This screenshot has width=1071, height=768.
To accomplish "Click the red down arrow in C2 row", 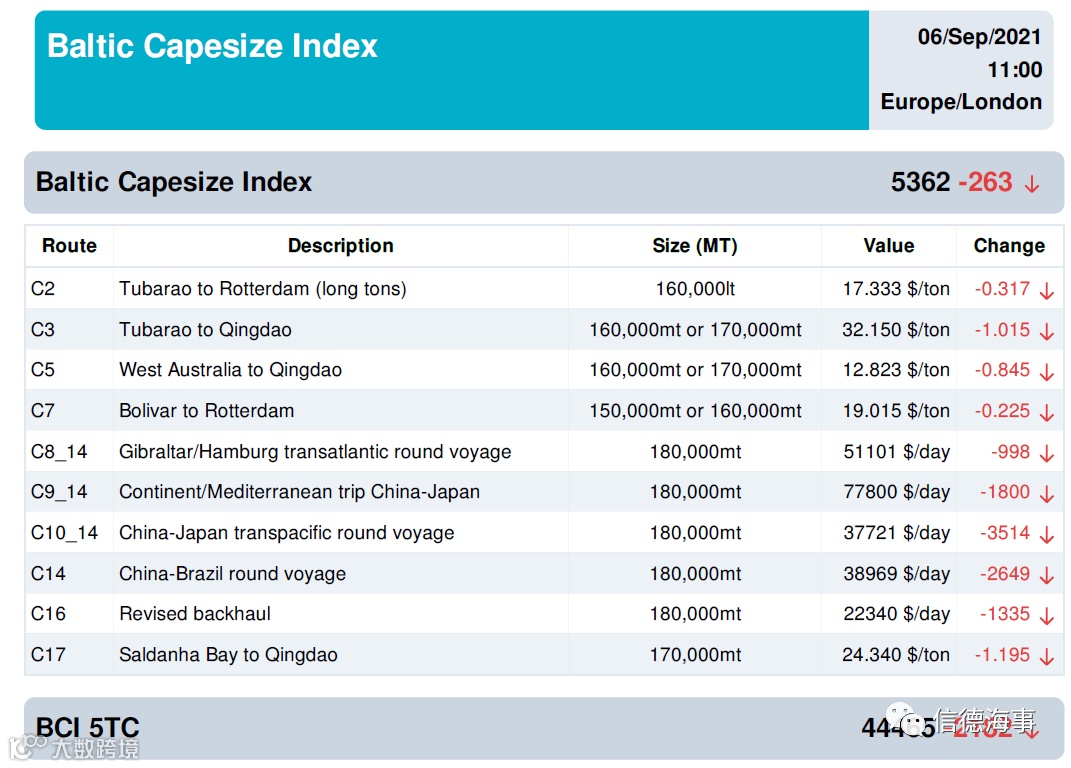I will coord(1046,291).
